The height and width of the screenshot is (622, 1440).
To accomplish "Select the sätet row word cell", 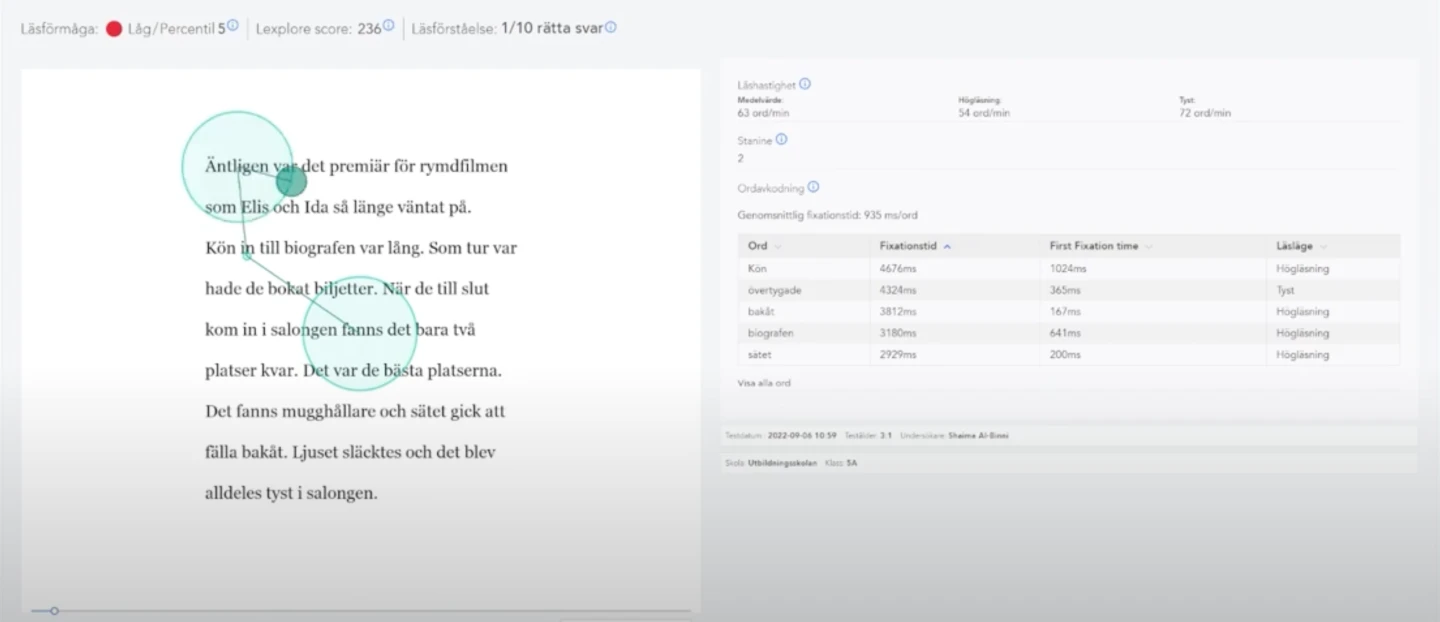I will tap(804, 355).
